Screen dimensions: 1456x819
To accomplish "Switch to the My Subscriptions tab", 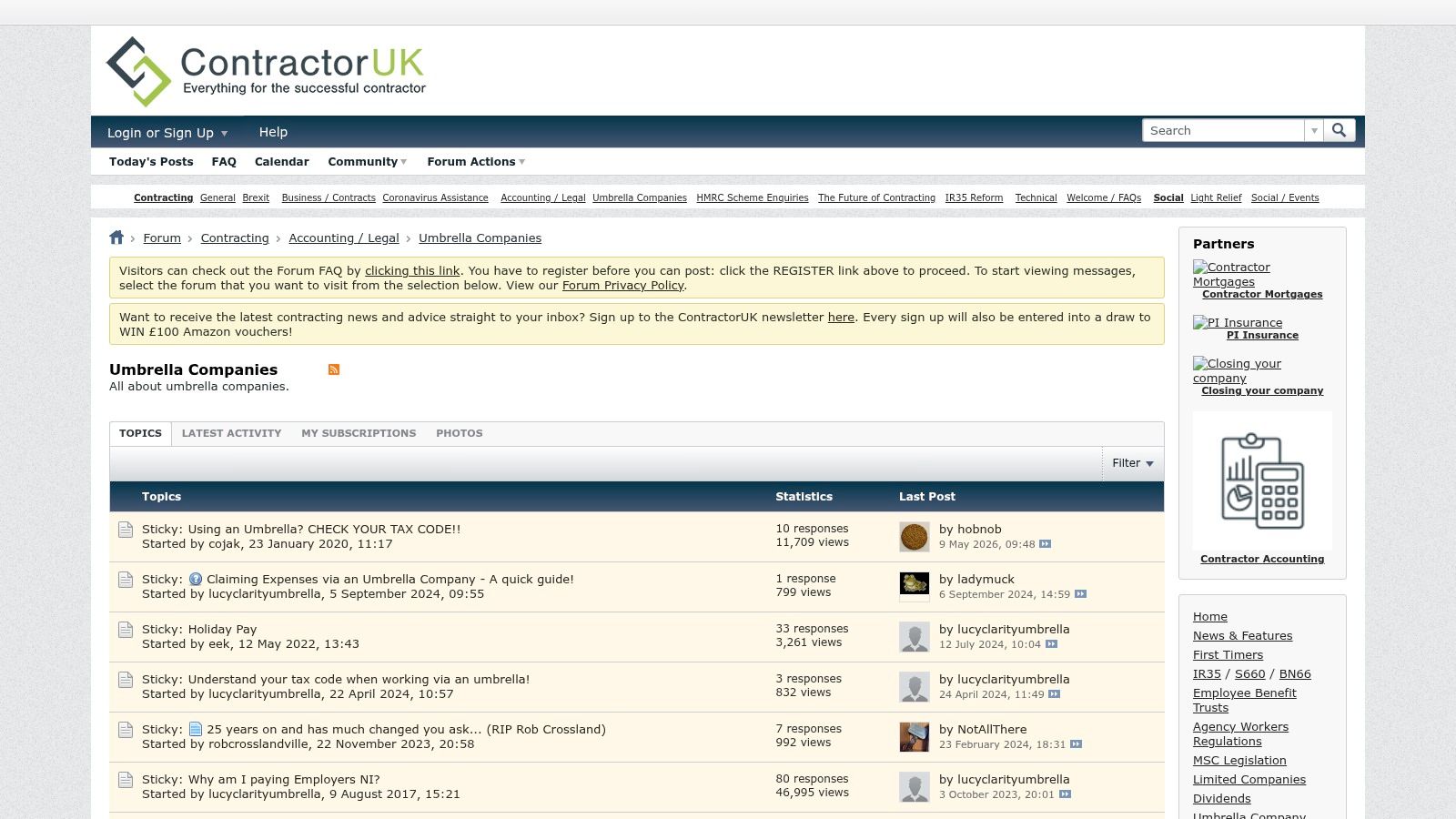I will (359, 433).
